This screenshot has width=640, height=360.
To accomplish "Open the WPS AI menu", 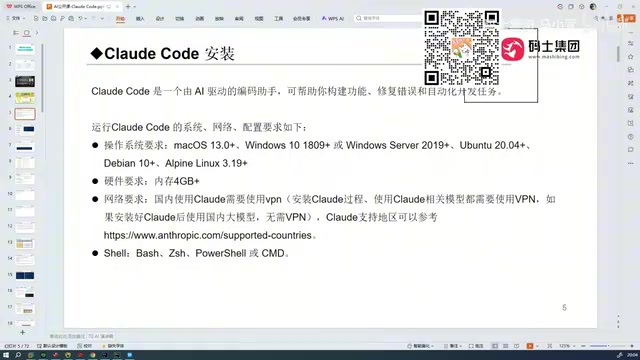I will tap(333, 18).
